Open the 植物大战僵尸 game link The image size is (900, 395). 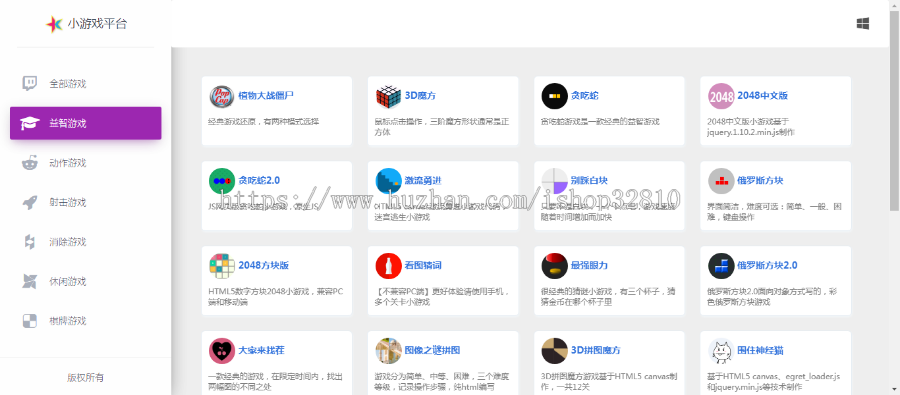coord(266,95)
